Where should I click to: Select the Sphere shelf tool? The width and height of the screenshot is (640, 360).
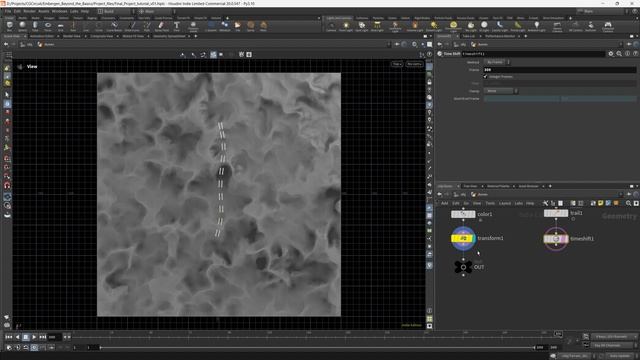(22, 27)
